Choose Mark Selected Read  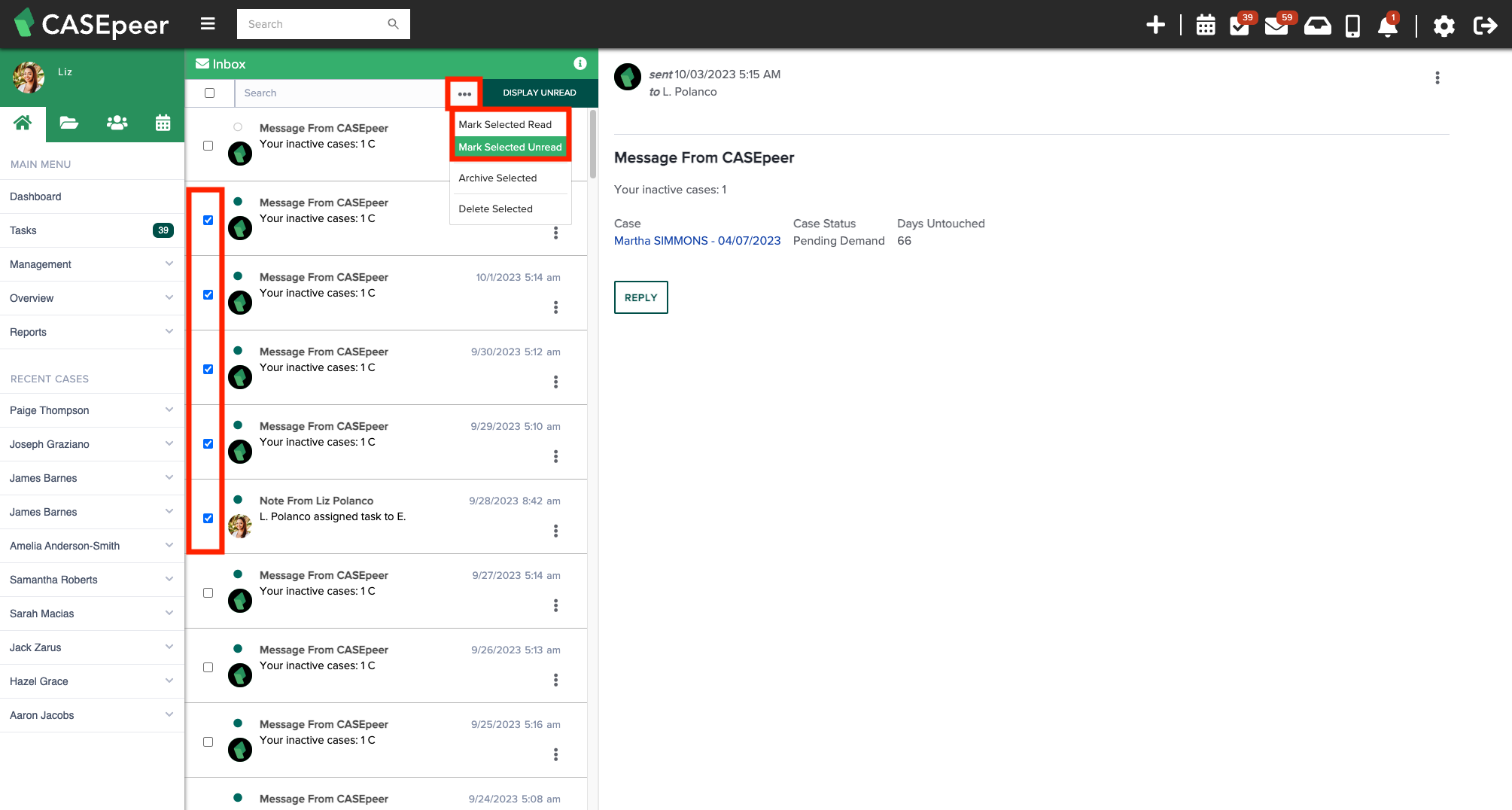510,124
